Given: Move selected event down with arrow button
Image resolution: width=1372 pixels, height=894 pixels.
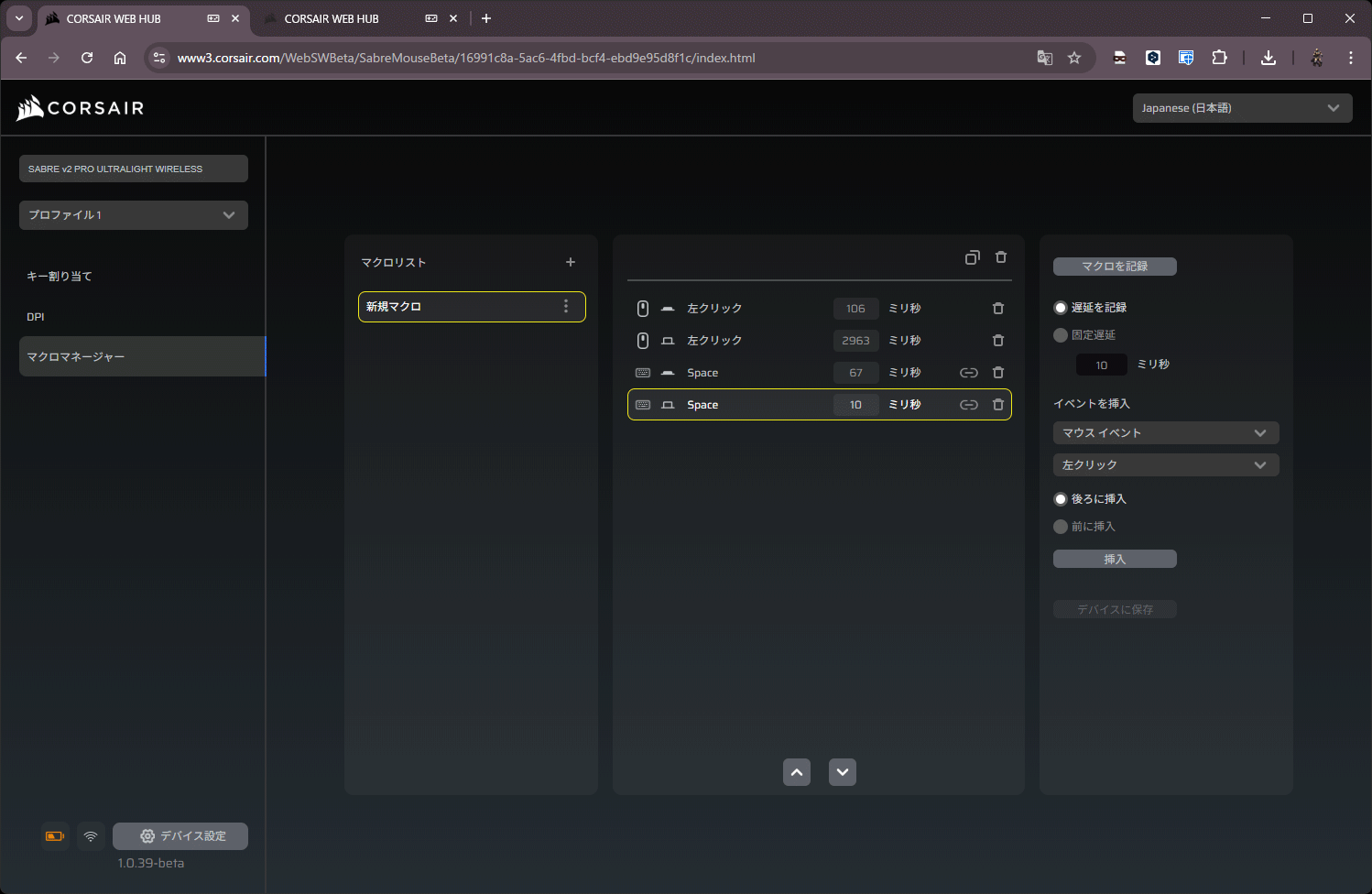Looking at the screenshot, I should click(843, 772).
